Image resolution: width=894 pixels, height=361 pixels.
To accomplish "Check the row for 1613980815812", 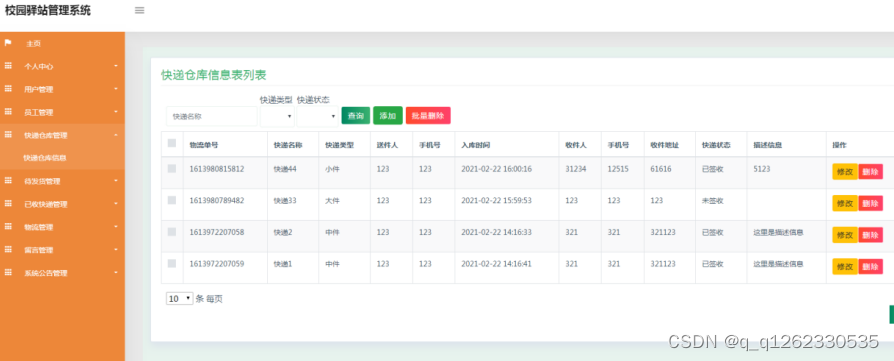I will coord(172,169).
